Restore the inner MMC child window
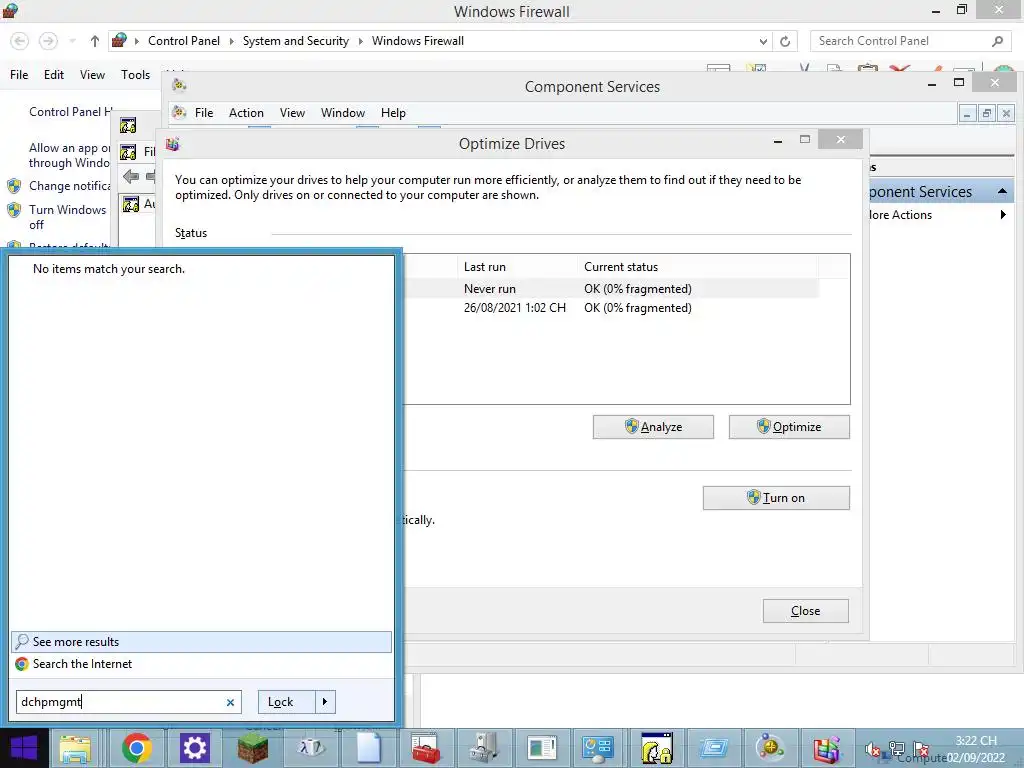This screenshot has width=1024, height=768. 987,114
